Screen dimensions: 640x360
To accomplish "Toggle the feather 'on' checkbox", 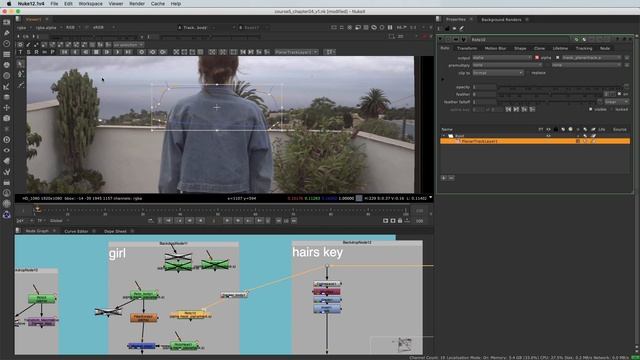I will click(x=619, y=94).
